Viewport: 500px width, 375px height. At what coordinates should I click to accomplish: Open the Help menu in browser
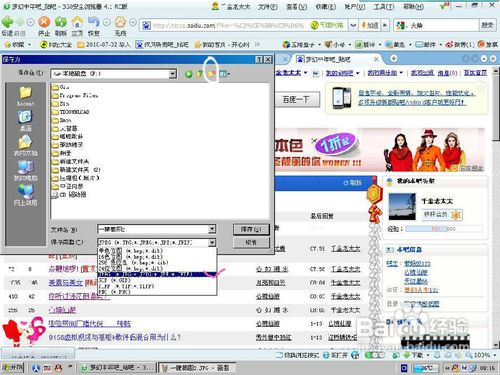[414, 6]
